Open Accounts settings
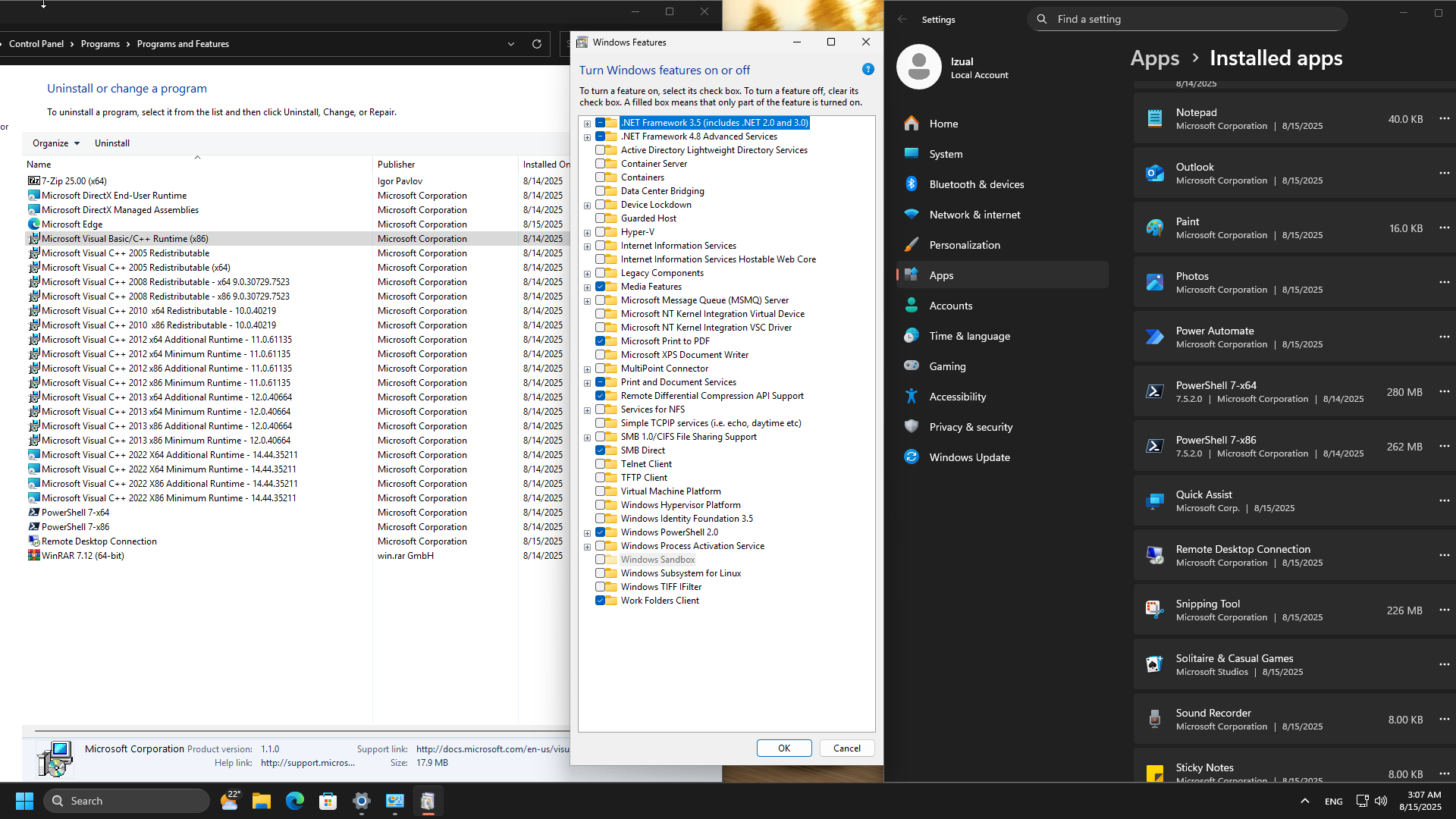This screenshot has width=1456, height=819. (x=1003, y=306)
